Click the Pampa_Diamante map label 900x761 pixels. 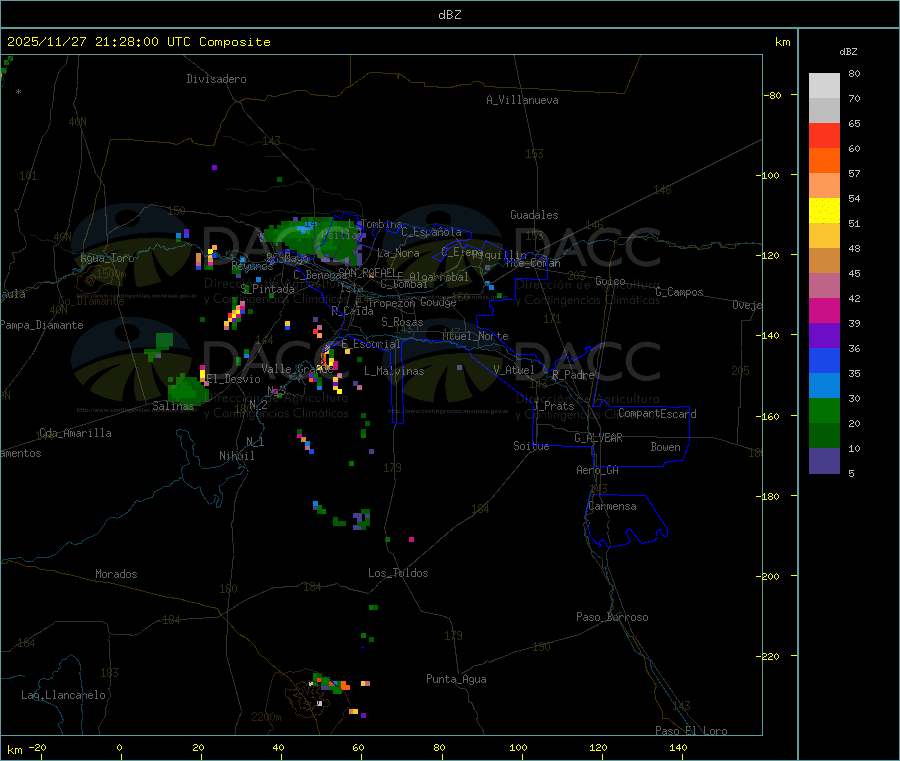42,325
